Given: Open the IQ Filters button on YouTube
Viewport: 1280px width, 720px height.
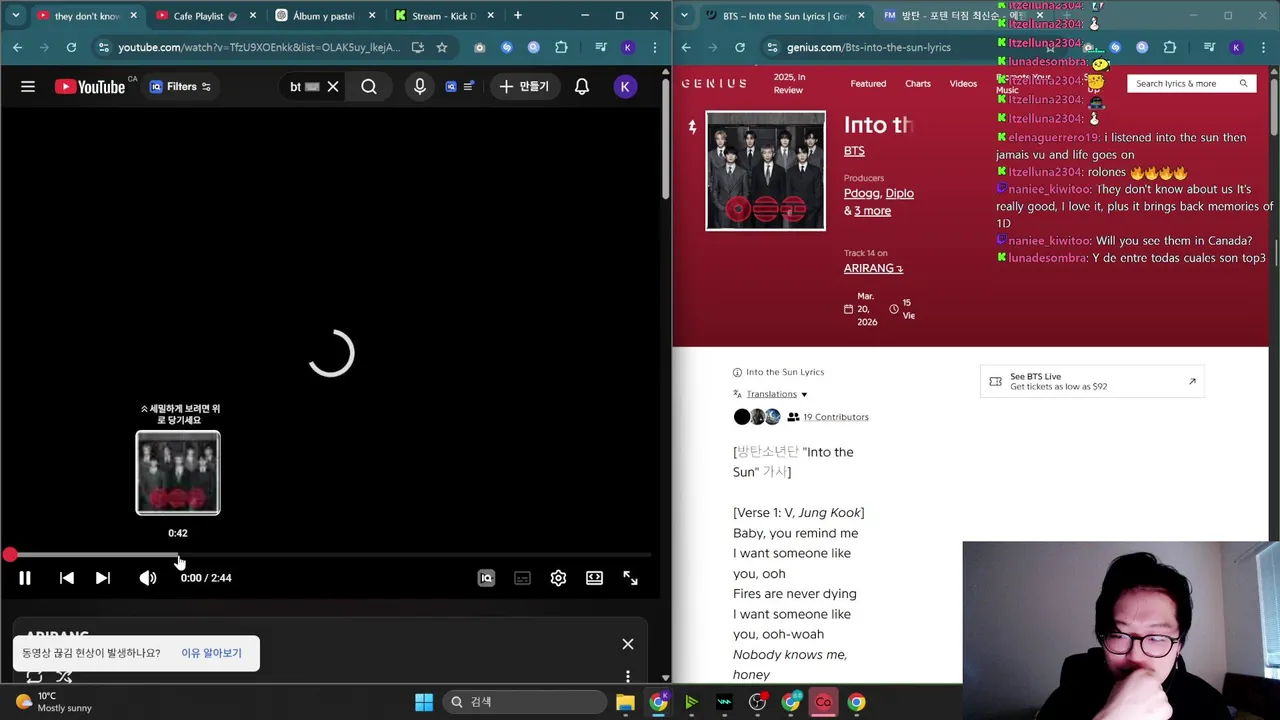Looking at the screenshot, I should click(x=180, y=87).
